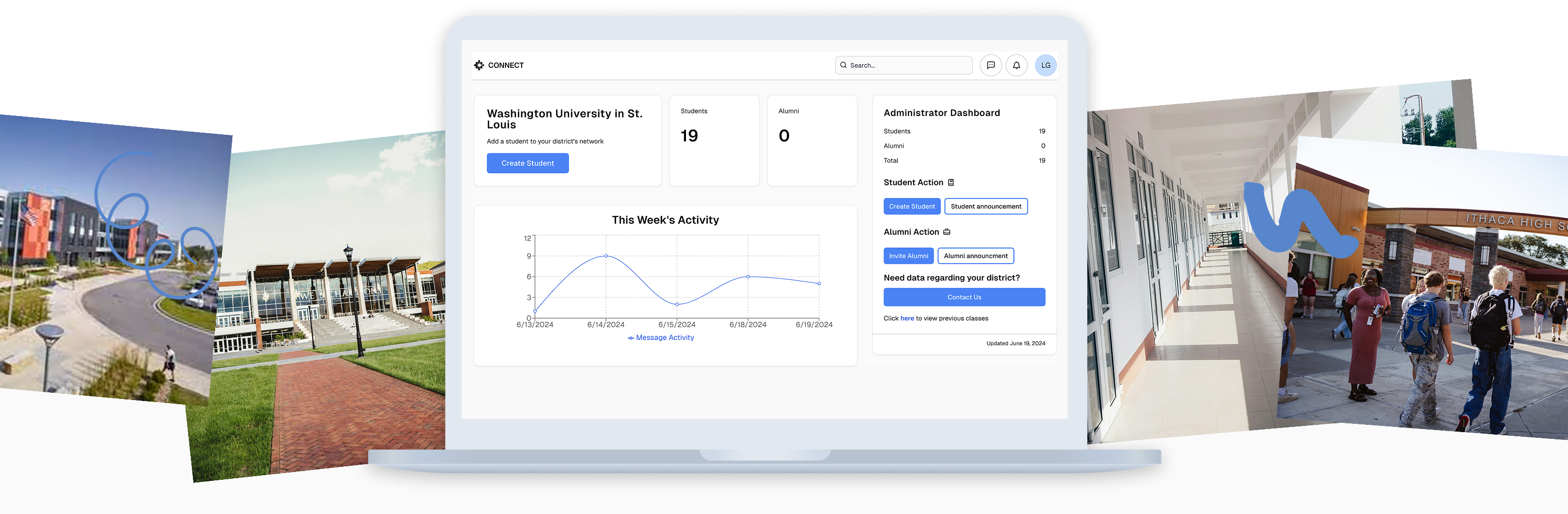The height and width of the screenshot is (514, 1568).
Task: Click the 6/19/2024 data point on chart
Action: pyautogui.click(x=819, y=283)
